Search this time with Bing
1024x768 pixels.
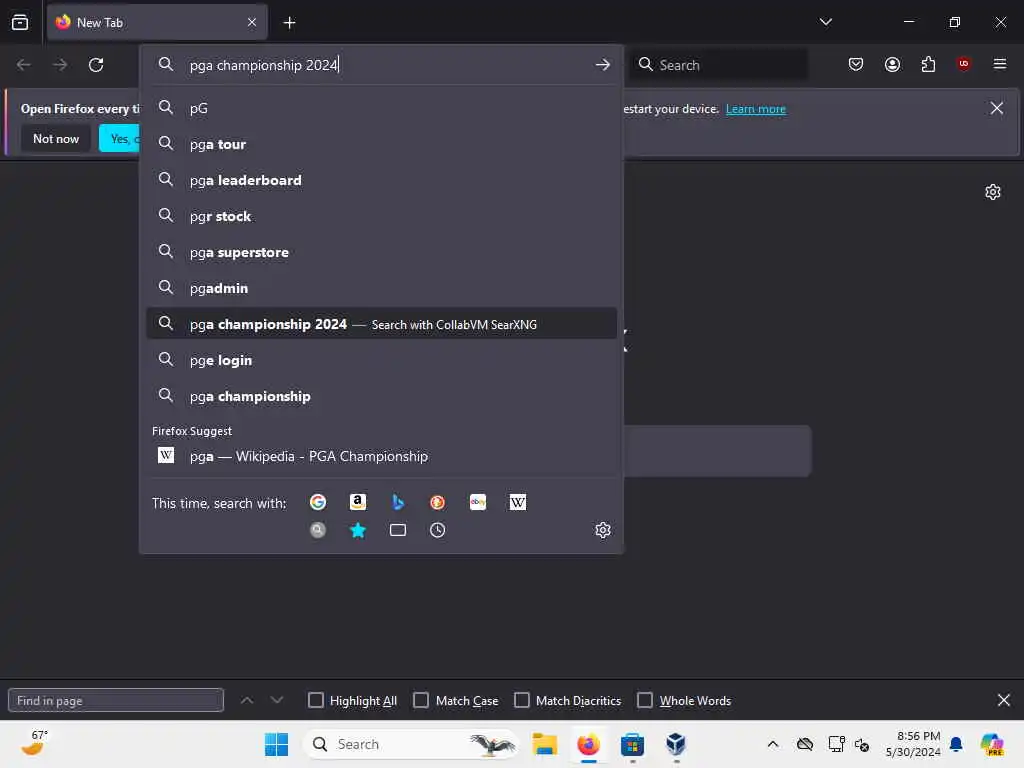(x=398, y=502)
